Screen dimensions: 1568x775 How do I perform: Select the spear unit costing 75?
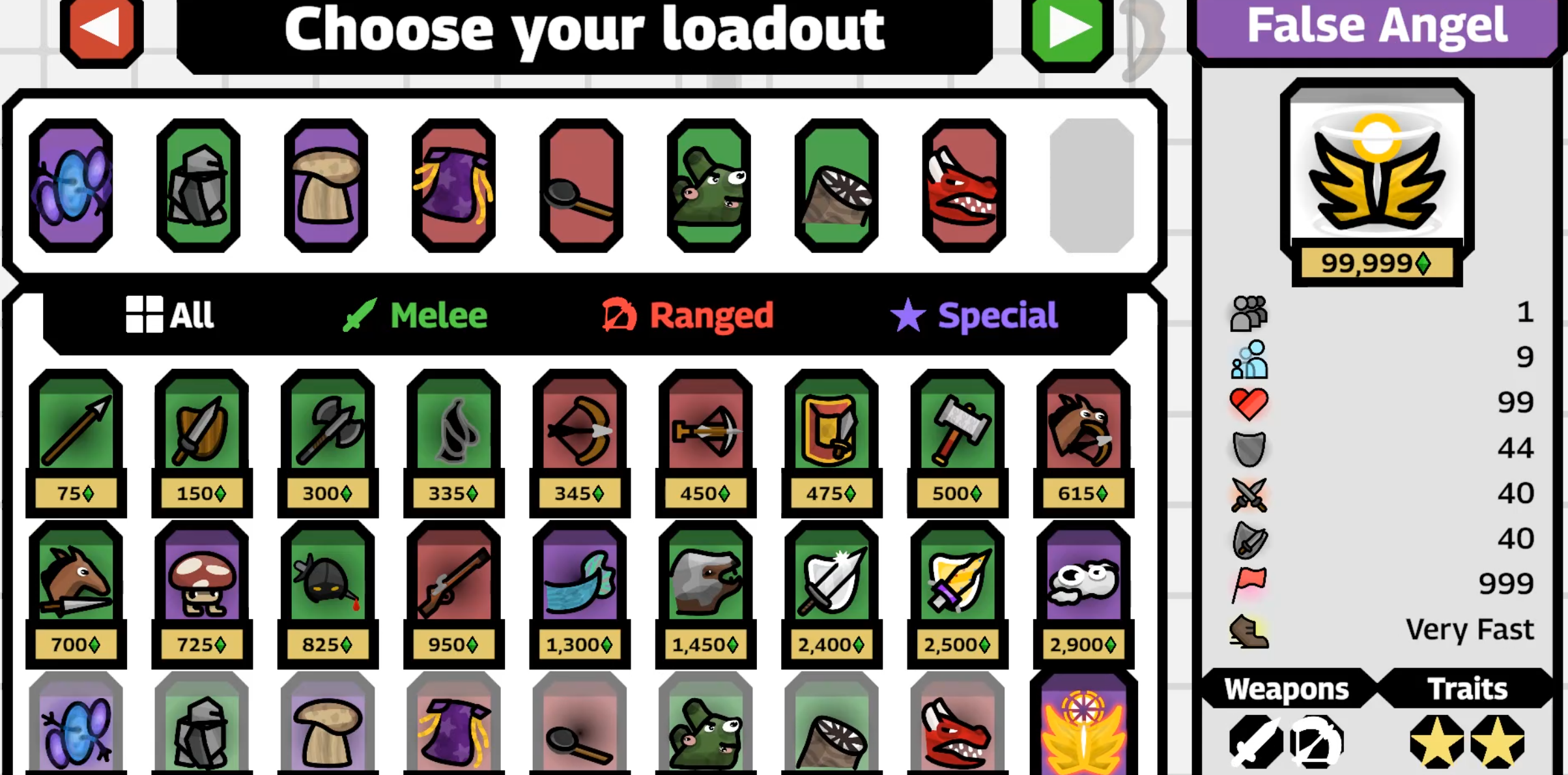tap(76, 443)
